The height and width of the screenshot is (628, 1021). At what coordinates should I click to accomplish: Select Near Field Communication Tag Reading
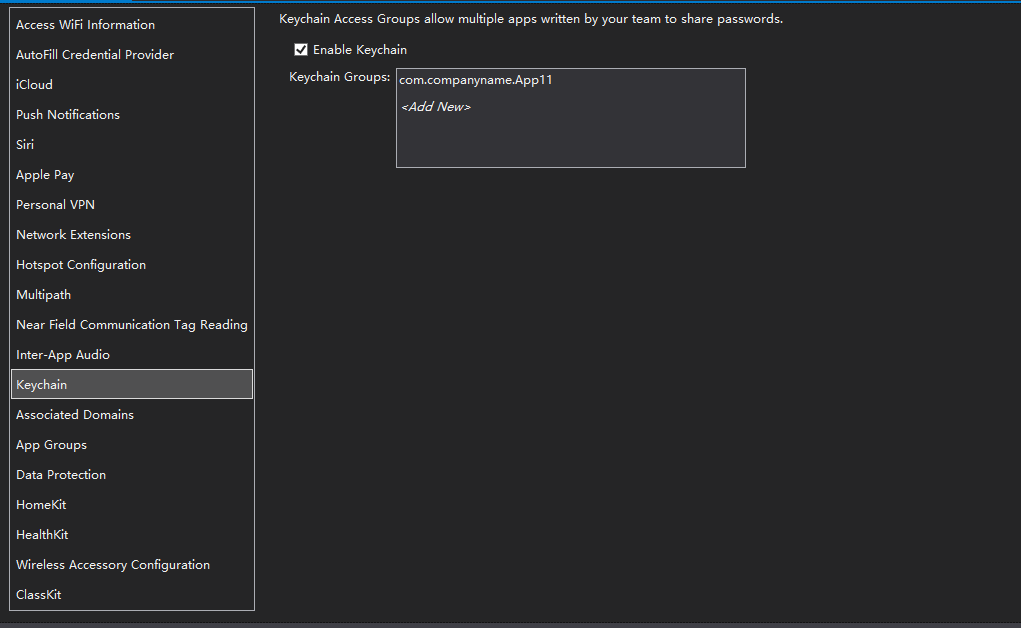(x=132, y=325)
